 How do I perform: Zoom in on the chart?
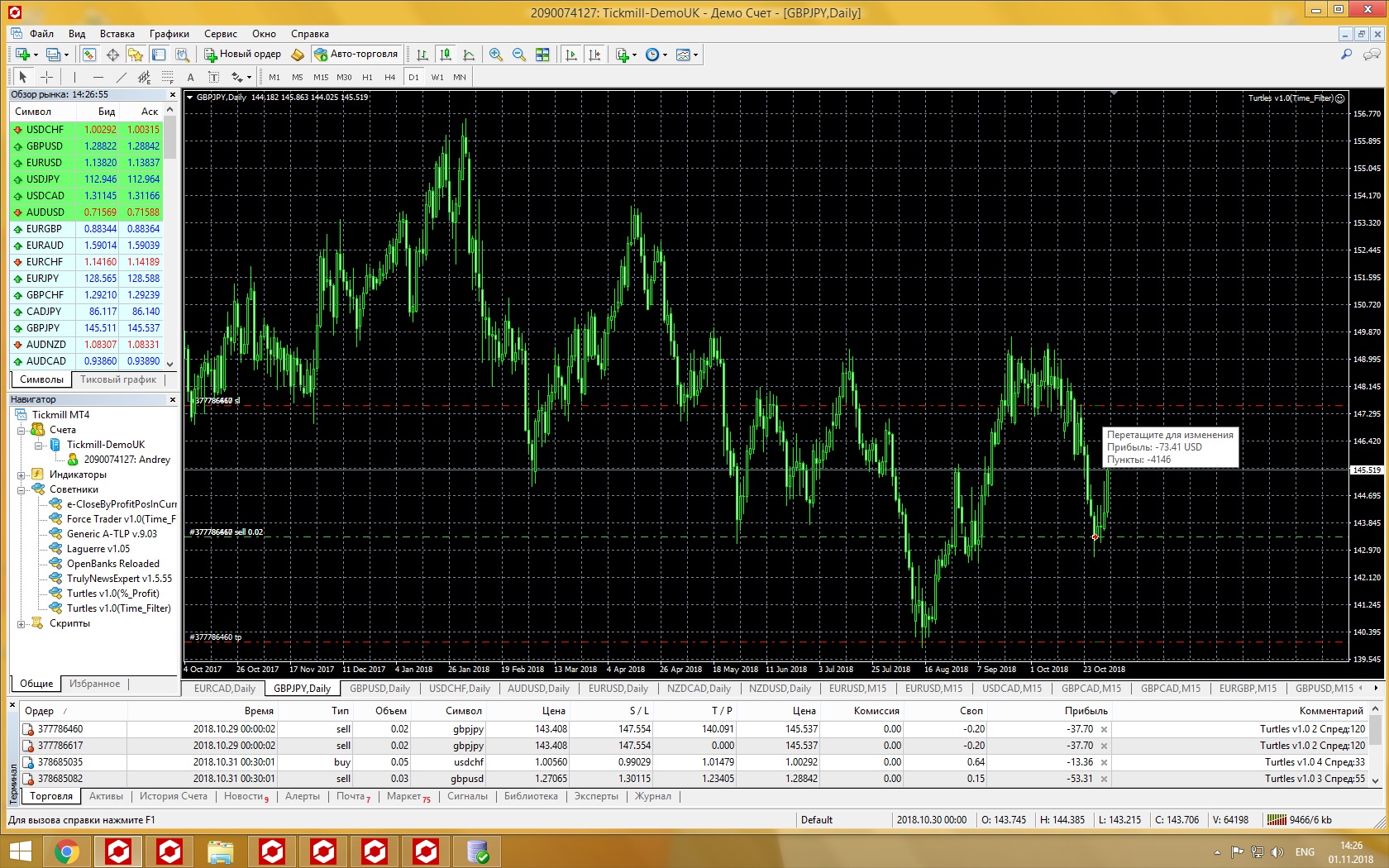click(x=496, y=55)
